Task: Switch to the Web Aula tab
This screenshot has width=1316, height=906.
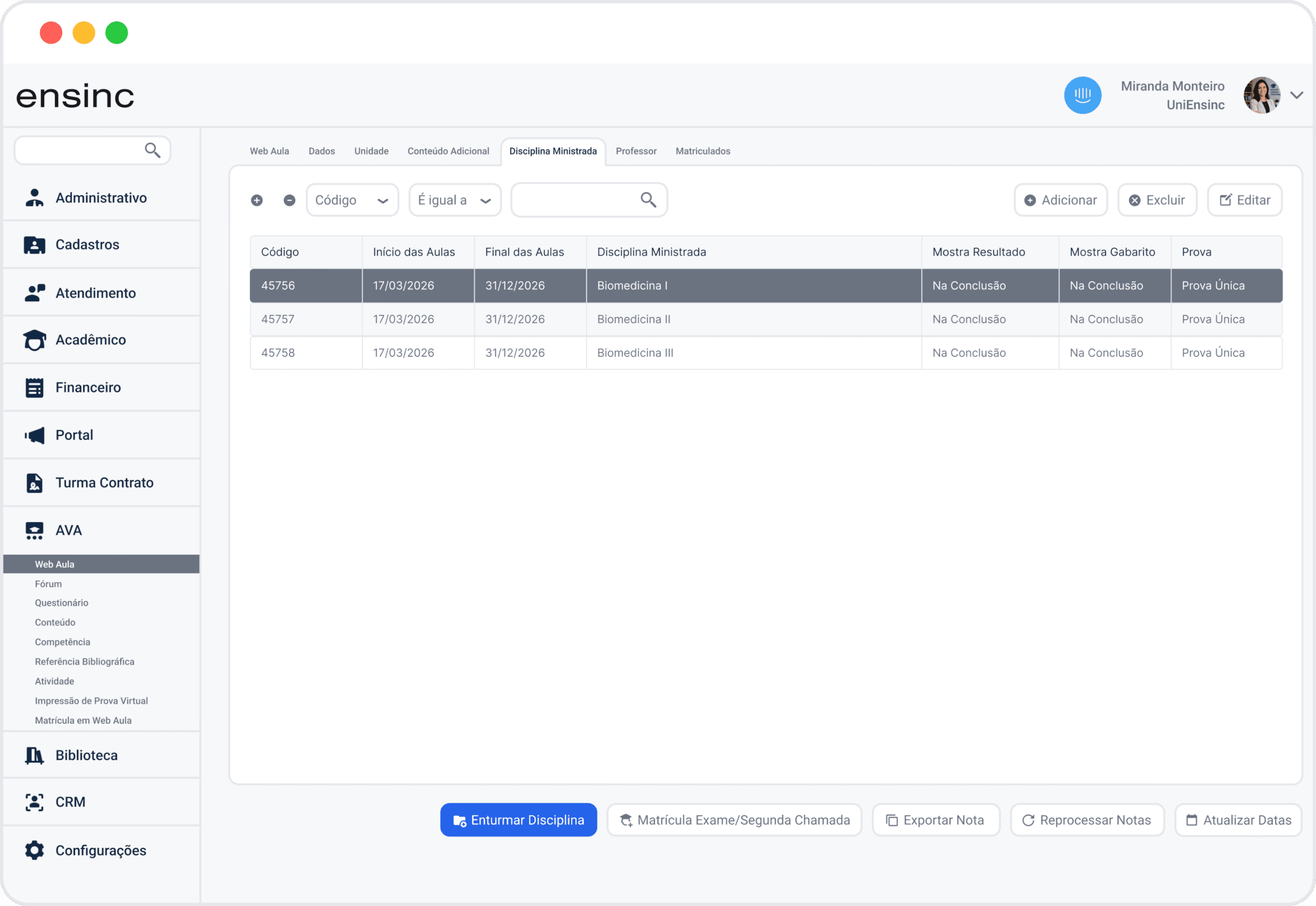Action: click(x=269, y=151)
